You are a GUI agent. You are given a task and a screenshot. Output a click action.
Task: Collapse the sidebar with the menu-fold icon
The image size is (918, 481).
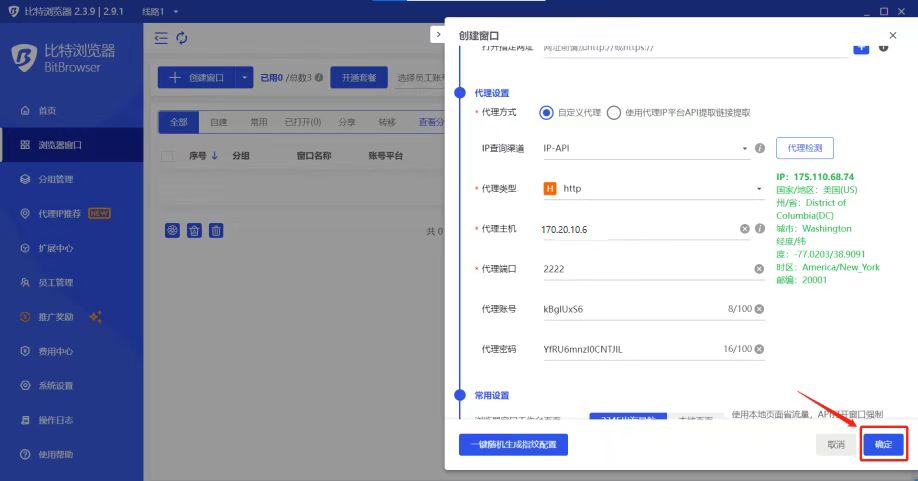161,38
